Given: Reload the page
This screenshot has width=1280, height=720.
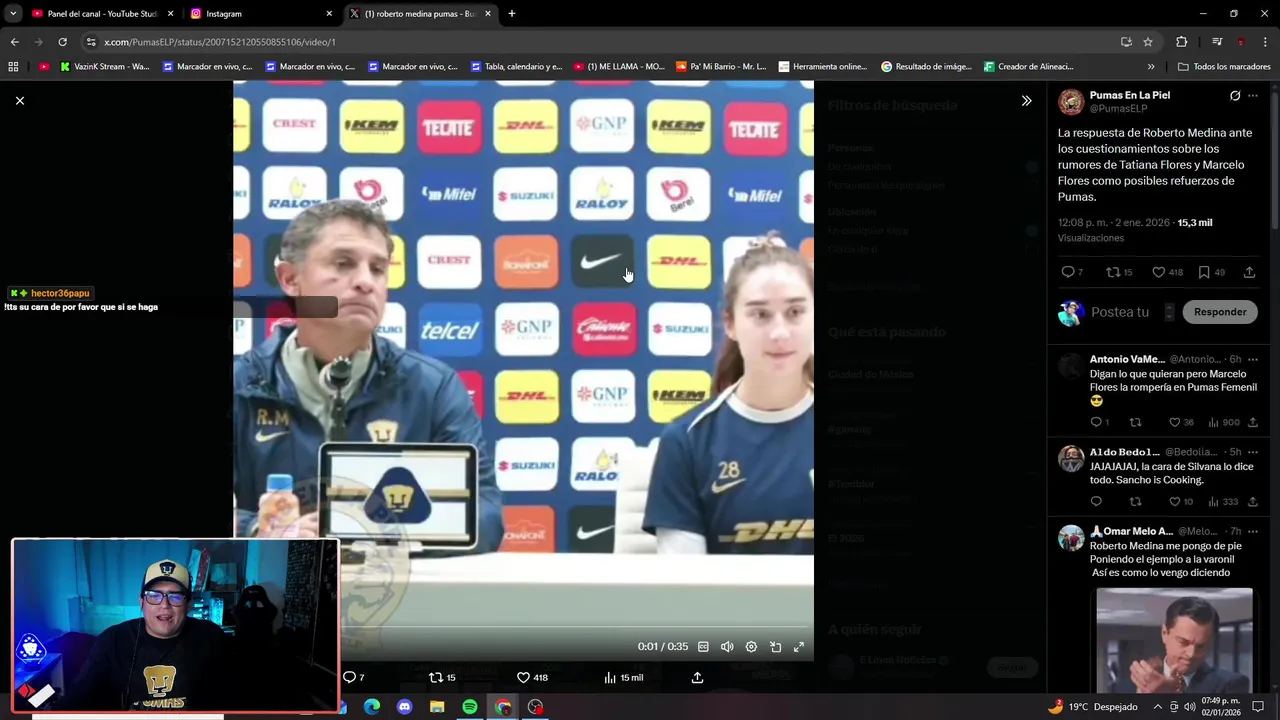Looking at the screenshot, I should [x=62, y=42].
